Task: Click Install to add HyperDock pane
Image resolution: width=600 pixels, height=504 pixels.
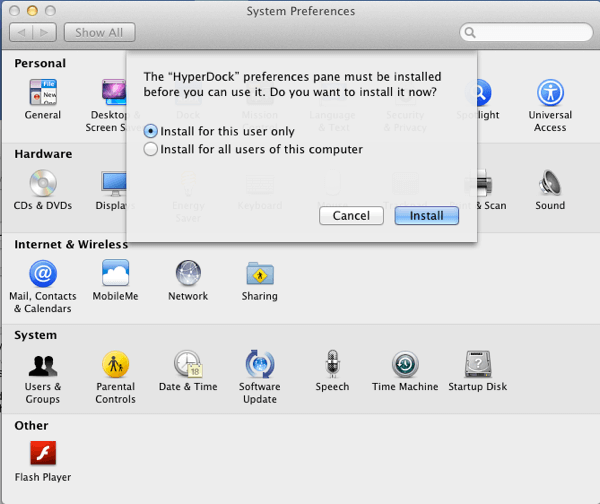Action: [x=427, y=215]
